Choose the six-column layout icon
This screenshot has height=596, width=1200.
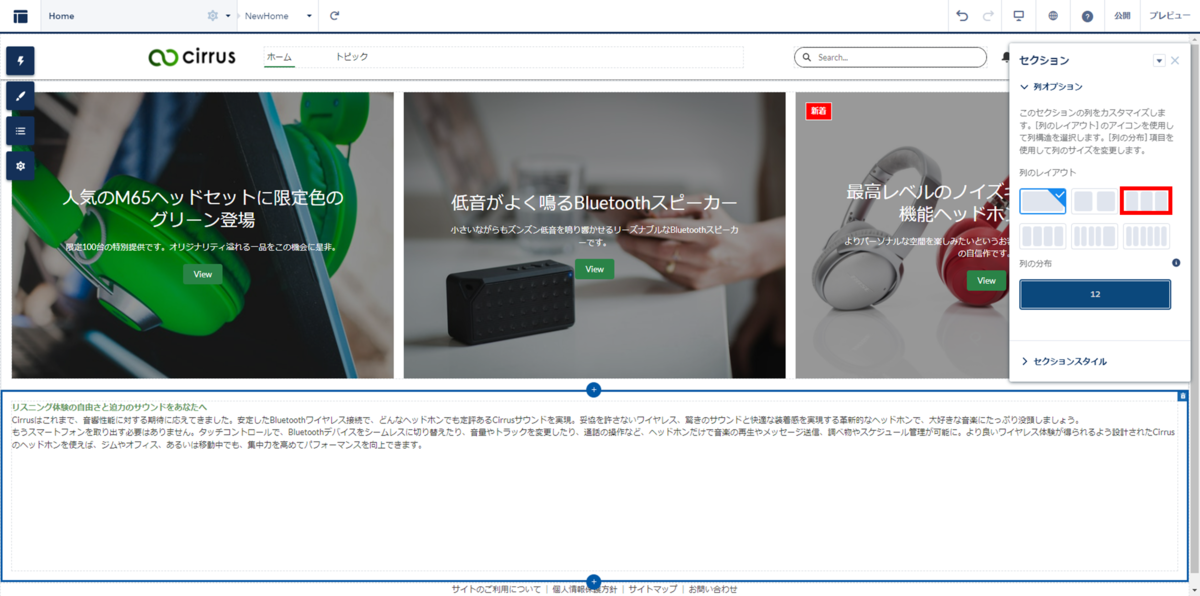coord(1145,237)
